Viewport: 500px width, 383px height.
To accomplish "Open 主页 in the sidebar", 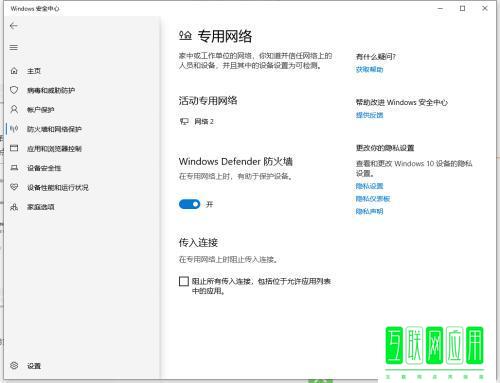I will point(34,71).
